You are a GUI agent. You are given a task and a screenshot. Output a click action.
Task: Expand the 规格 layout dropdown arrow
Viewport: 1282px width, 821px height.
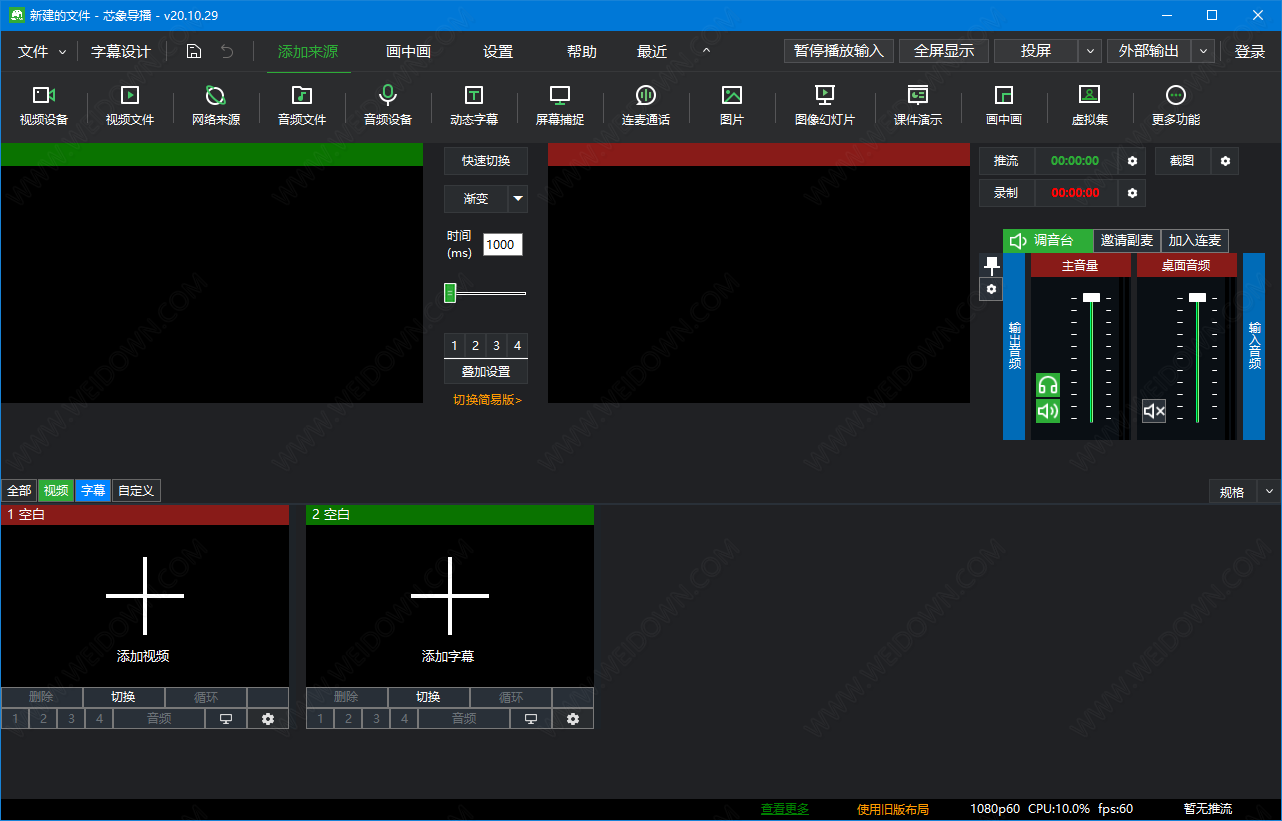tap(1269, 492)
